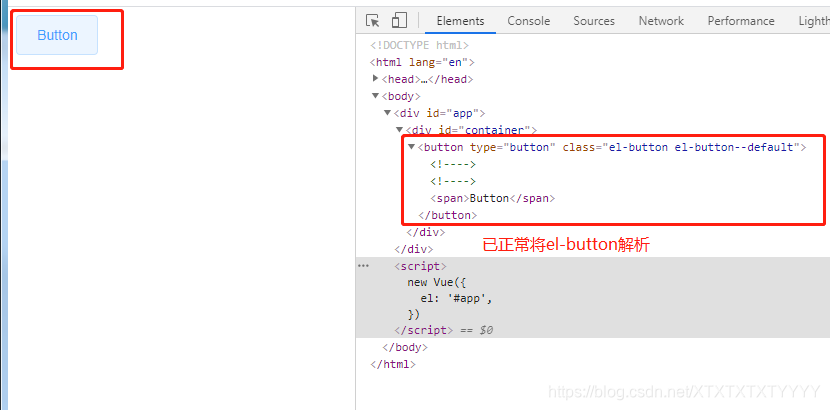
Task: Select the opening body tag node
Action: point(401,96)
